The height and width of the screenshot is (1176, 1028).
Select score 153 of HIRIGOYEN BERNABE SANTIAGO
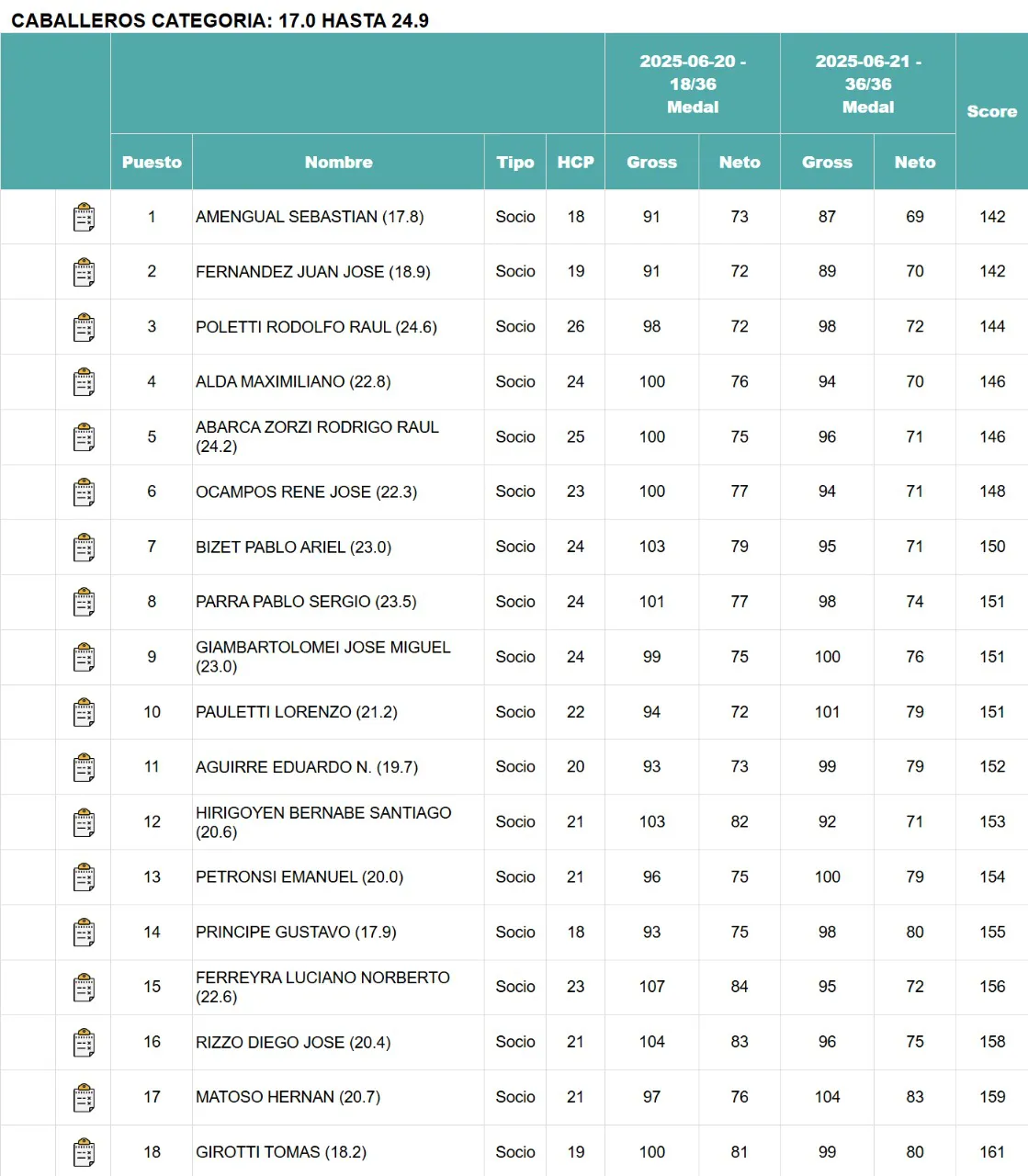pyautogui.click(x=991, y=821)
